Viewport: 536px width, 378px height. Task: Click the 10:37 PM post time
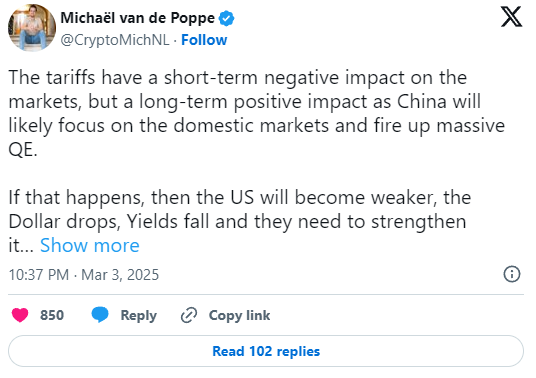coord(39,275)
